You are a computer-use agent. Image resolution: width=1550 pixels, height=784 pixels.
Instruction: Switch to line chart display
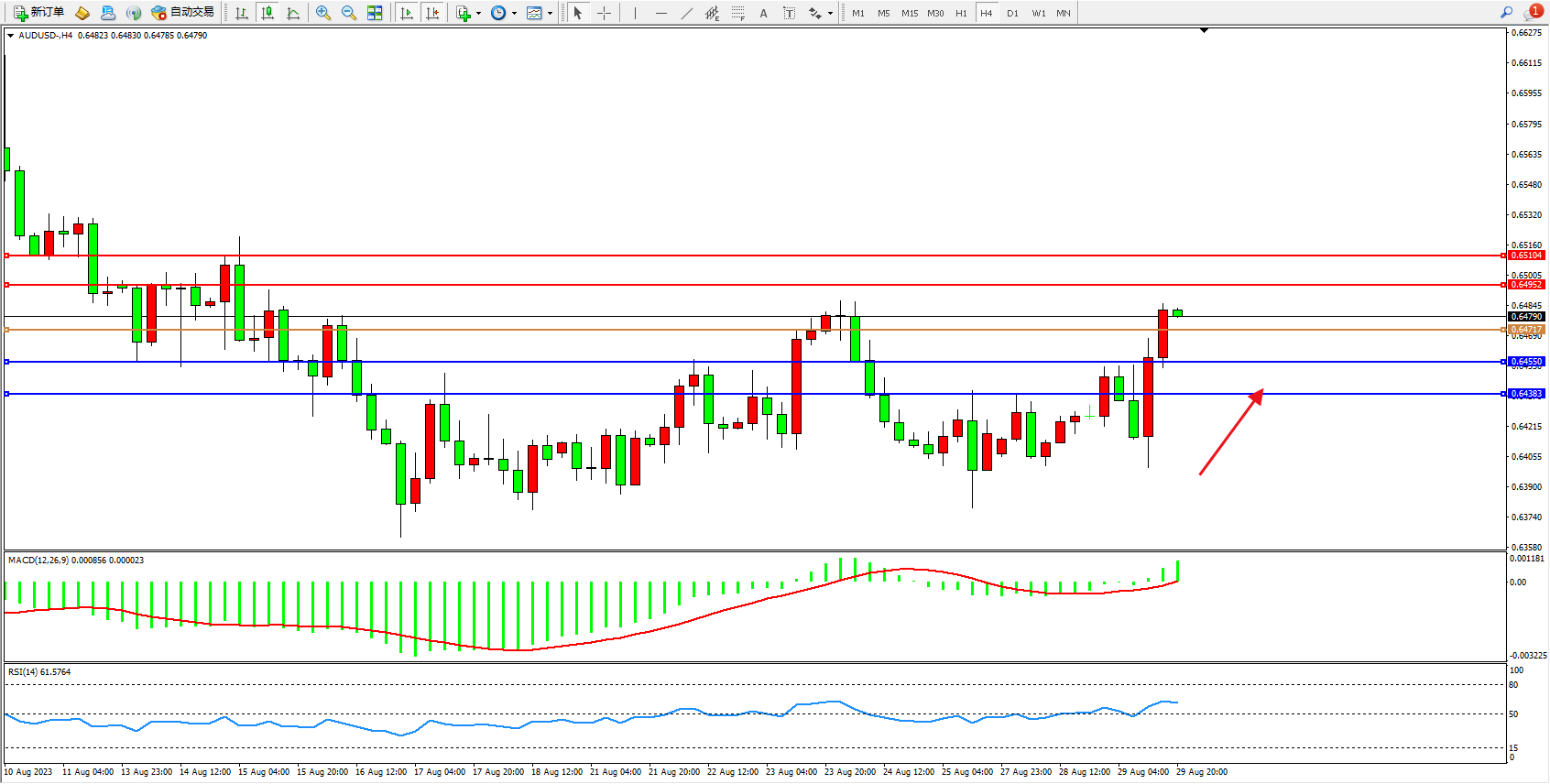click(x=293, y=13)
